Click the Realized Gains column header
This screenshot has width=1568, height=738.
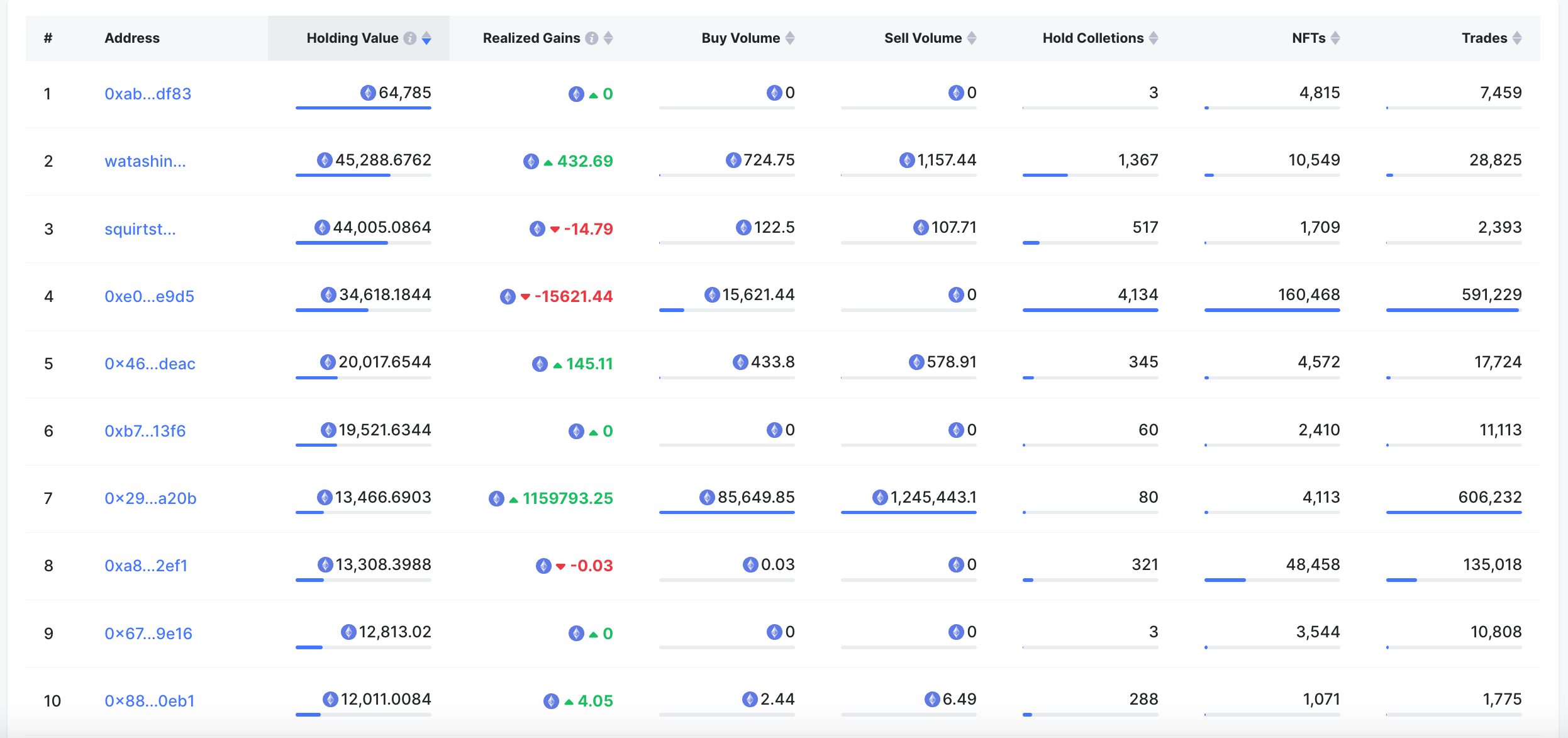pyautogui.click(x=540, y=38)
